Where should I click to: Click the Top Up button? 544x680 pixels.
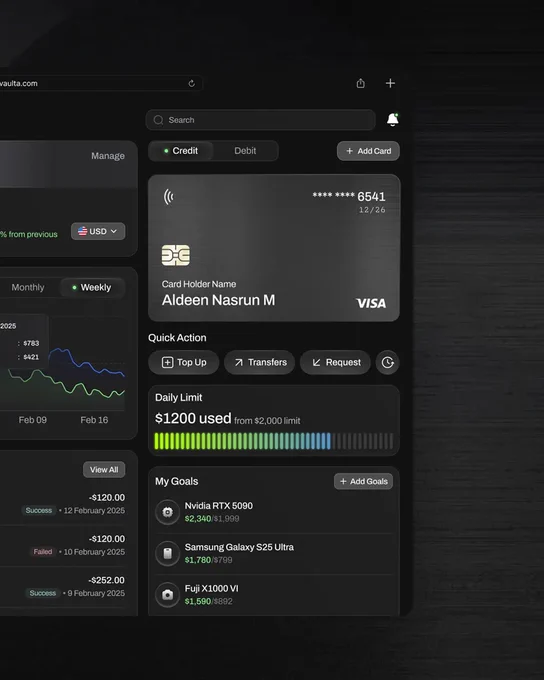(x=184, y=362)
